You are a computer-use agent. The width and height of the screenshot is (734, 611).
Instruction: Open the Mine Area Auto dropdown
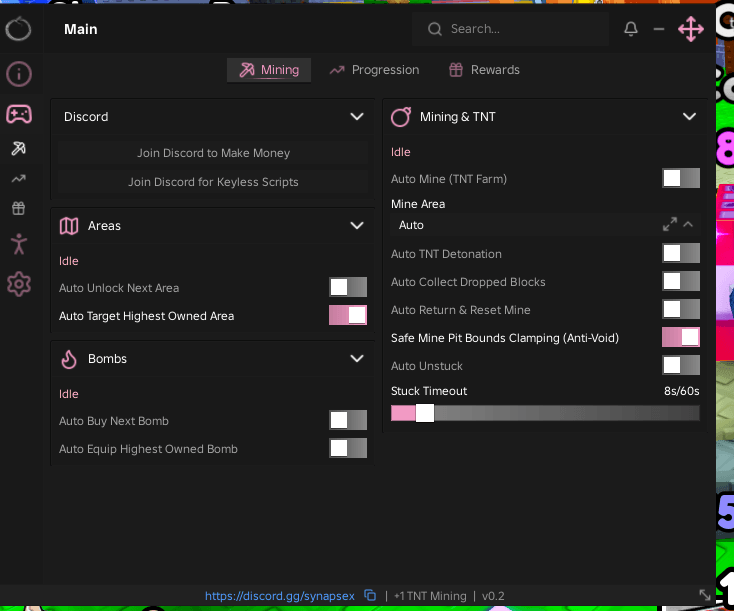click(545, 225)
